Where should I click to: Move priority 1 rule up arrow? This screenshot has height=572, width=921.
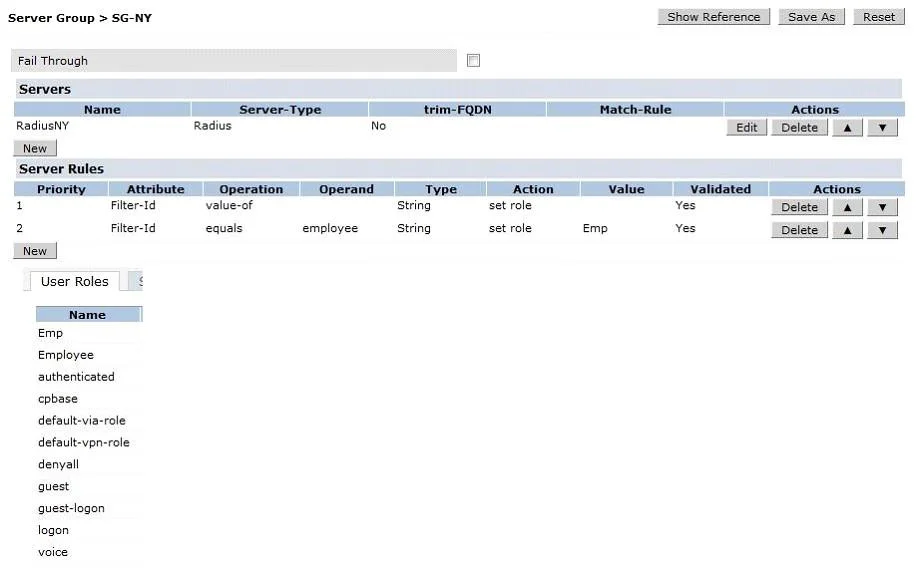(x=847, y=207)
